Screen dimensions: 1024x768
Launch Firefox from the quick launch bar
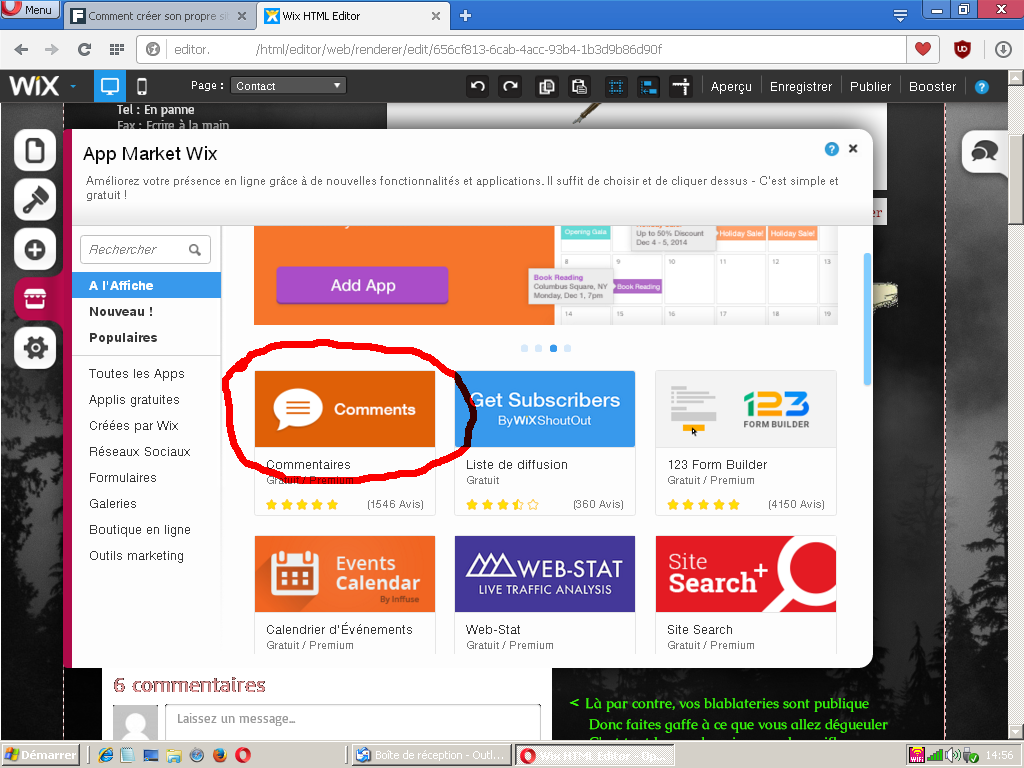[220, 756]
